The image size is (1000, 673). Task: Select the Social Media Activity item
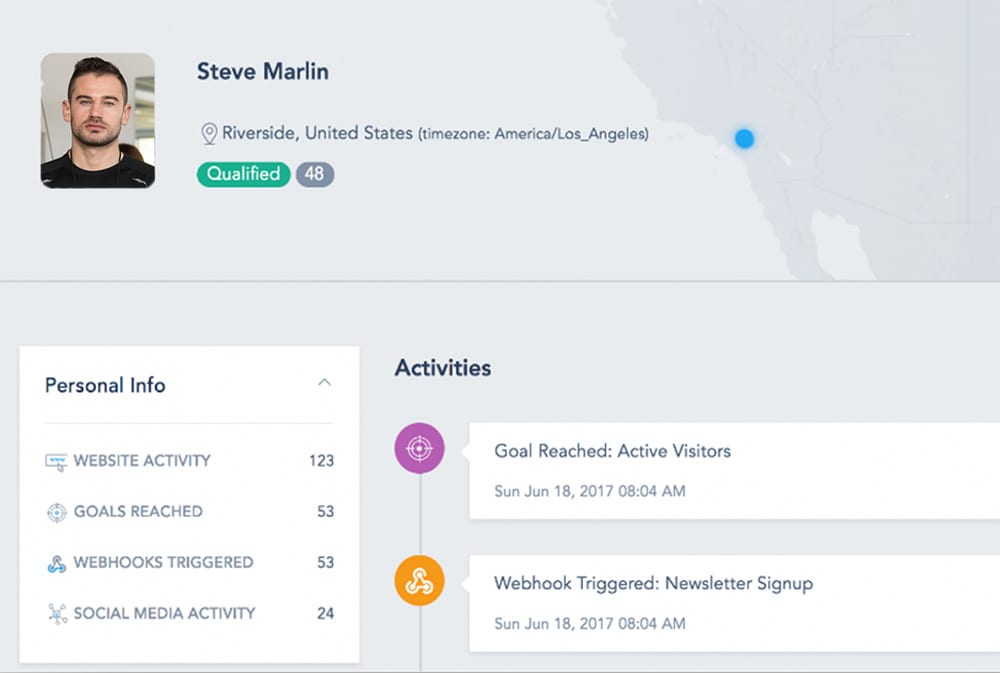[164, 613]
